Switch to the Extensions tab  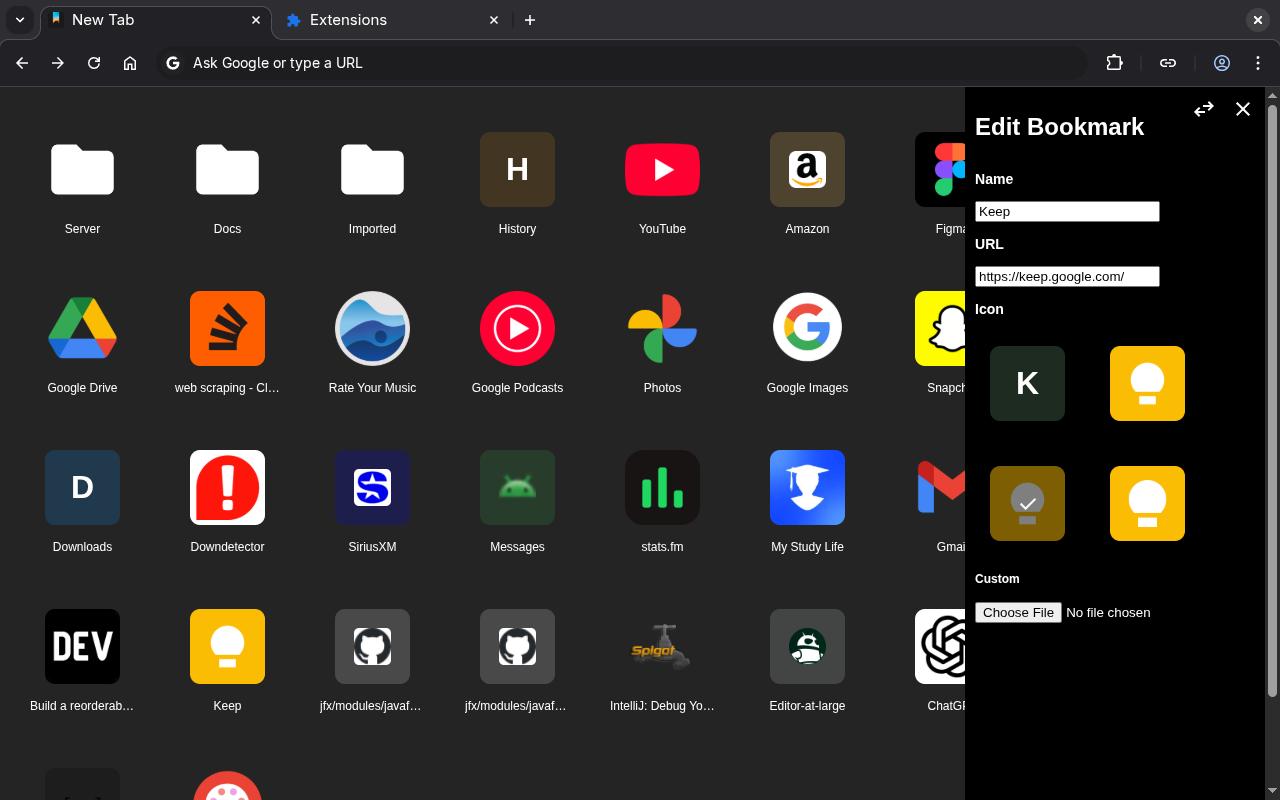click(392, 20)
